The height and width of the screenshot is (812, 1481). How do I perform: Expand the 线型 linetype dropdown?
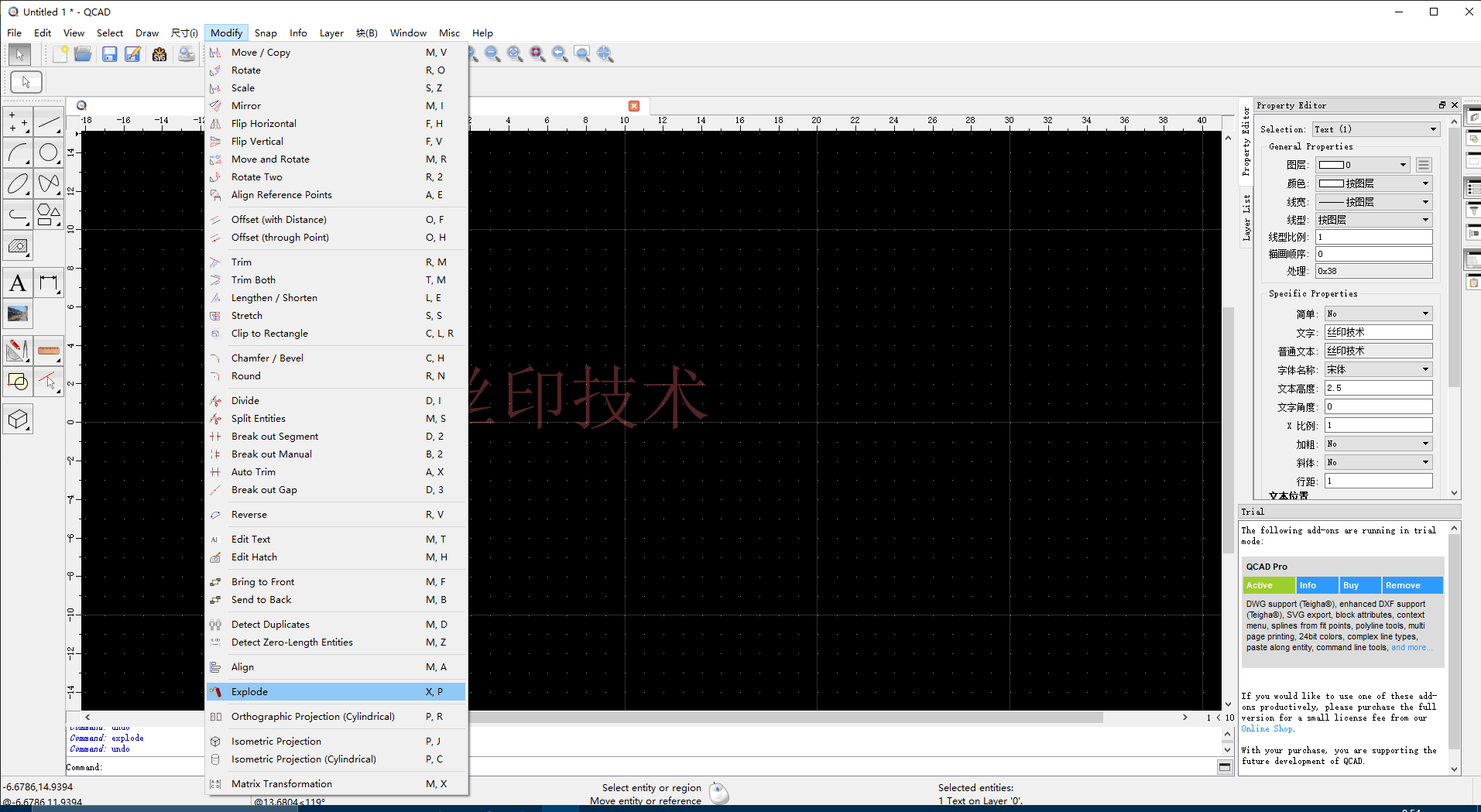1373,219
